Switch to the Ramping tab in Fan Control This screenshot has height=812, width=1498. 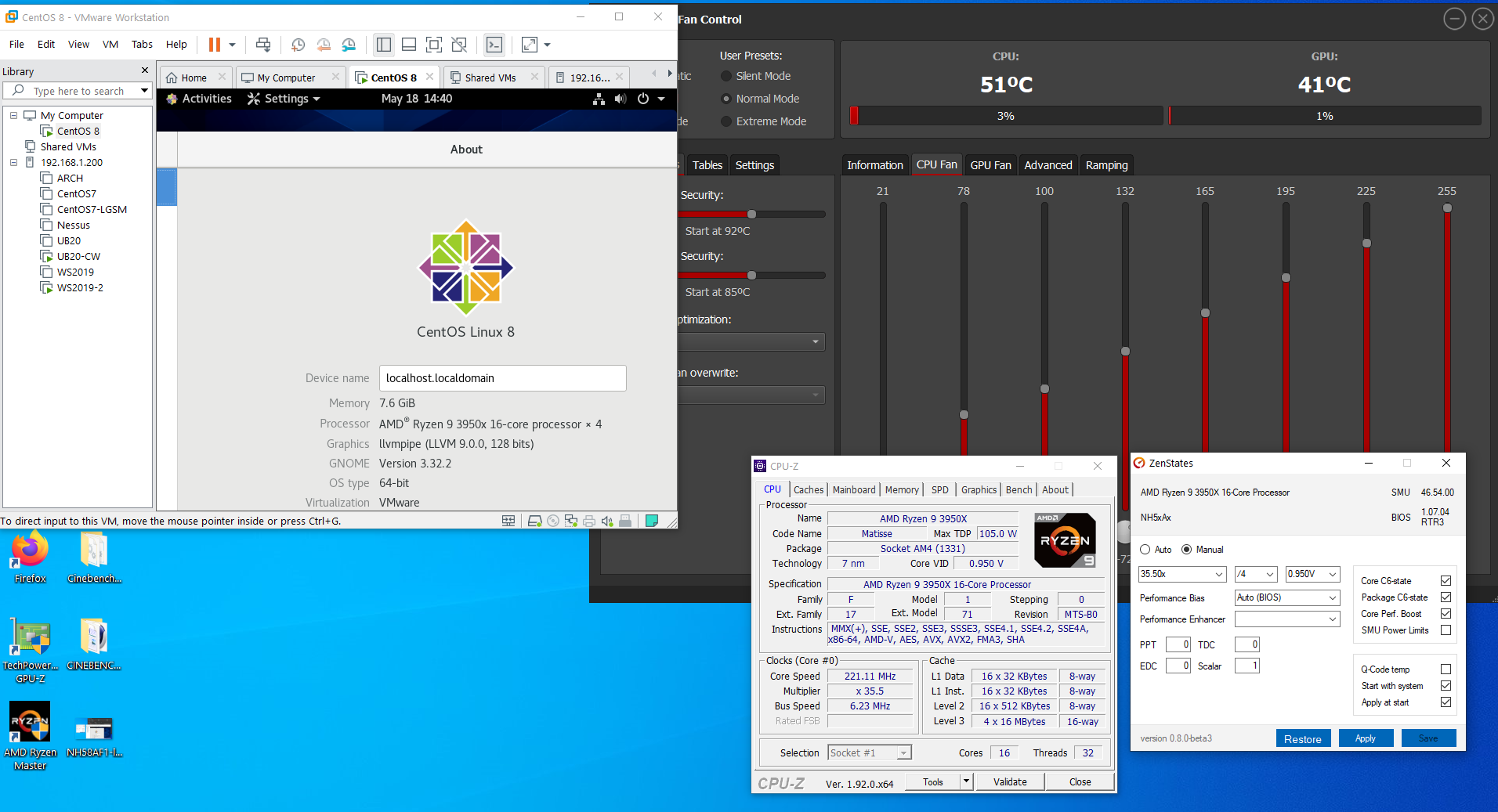[1106, 164]
